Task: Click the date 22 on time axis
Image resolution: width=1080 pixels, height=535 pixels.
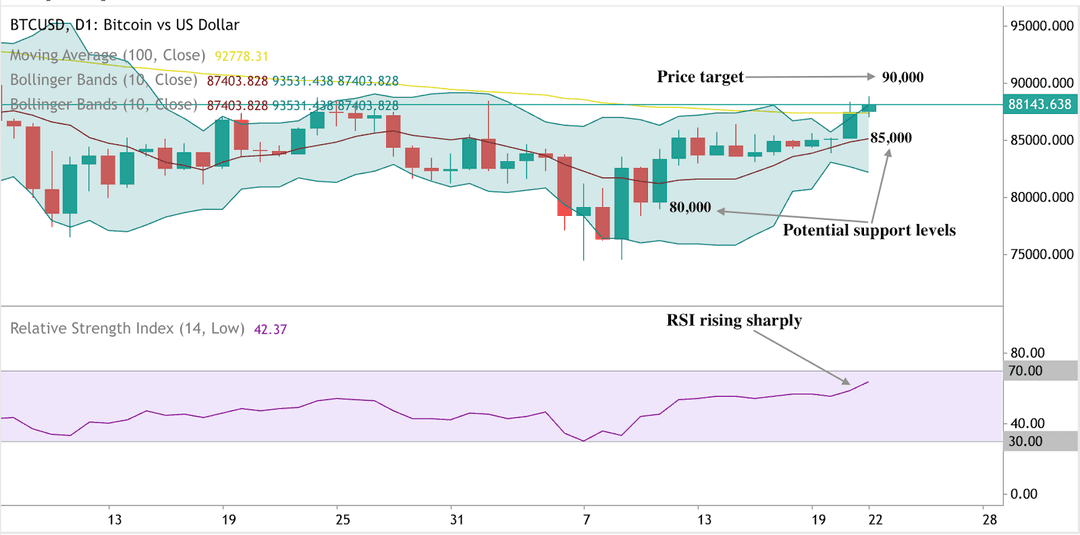Action: tap(869, 518)
